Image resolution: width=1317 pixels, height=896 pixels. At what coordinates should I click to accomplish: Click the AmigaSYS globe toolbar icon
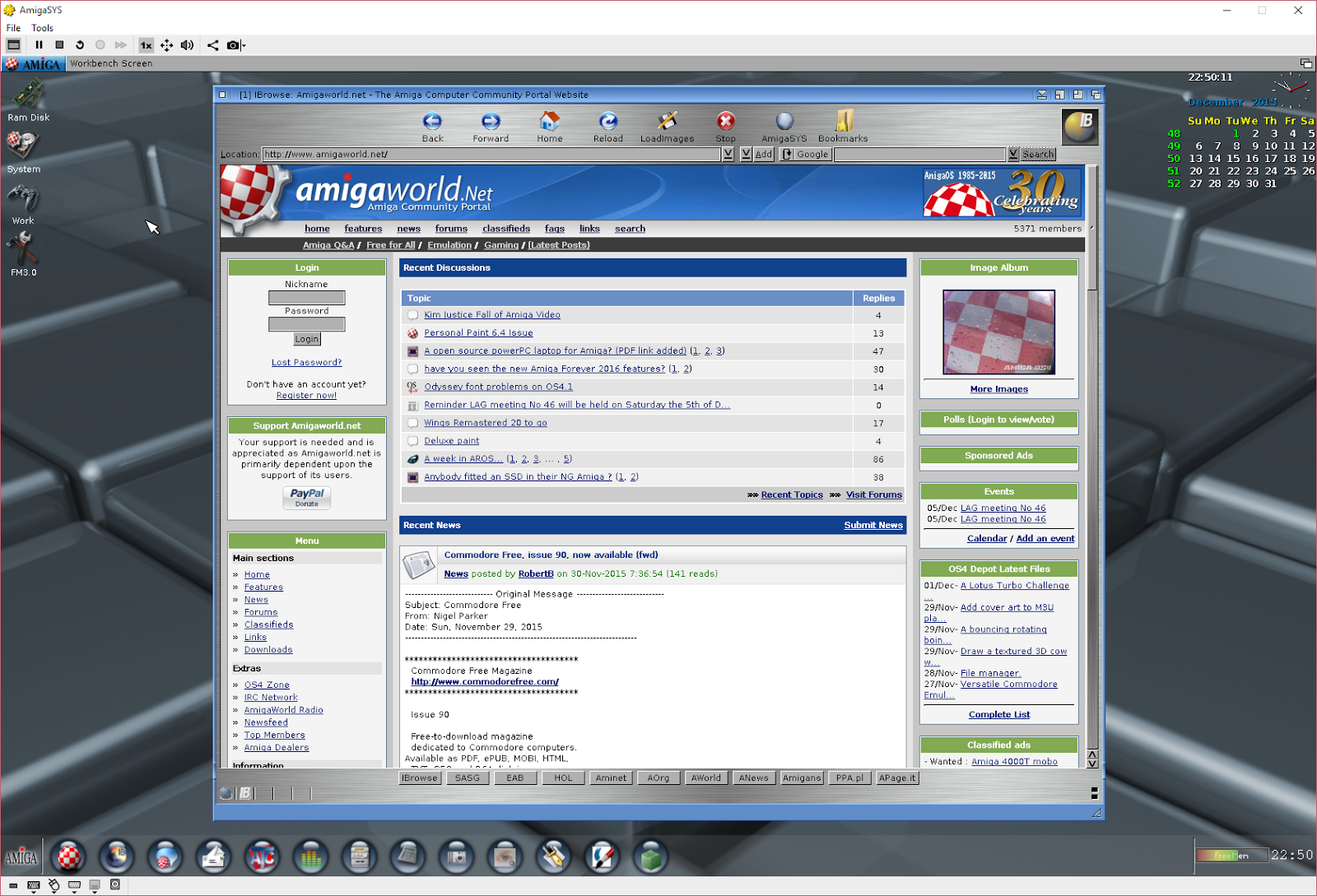784,127
